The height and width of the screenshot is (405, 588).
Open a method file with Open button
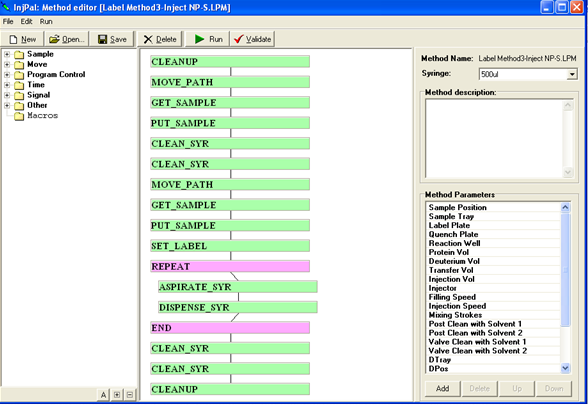coord(67,39)
